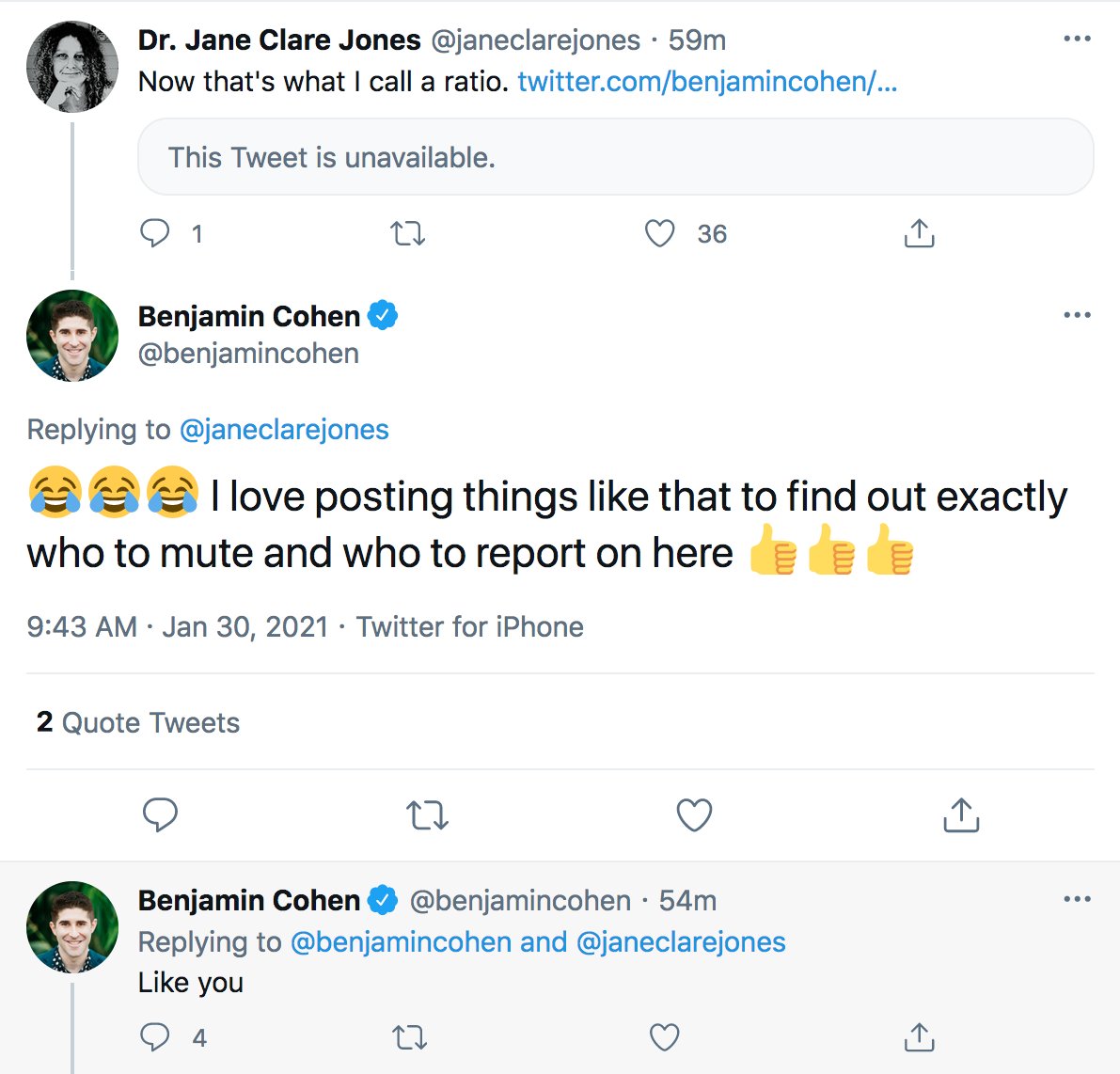
Task: Like the 'Like you' reply
Action: (x=664, y=1037)
